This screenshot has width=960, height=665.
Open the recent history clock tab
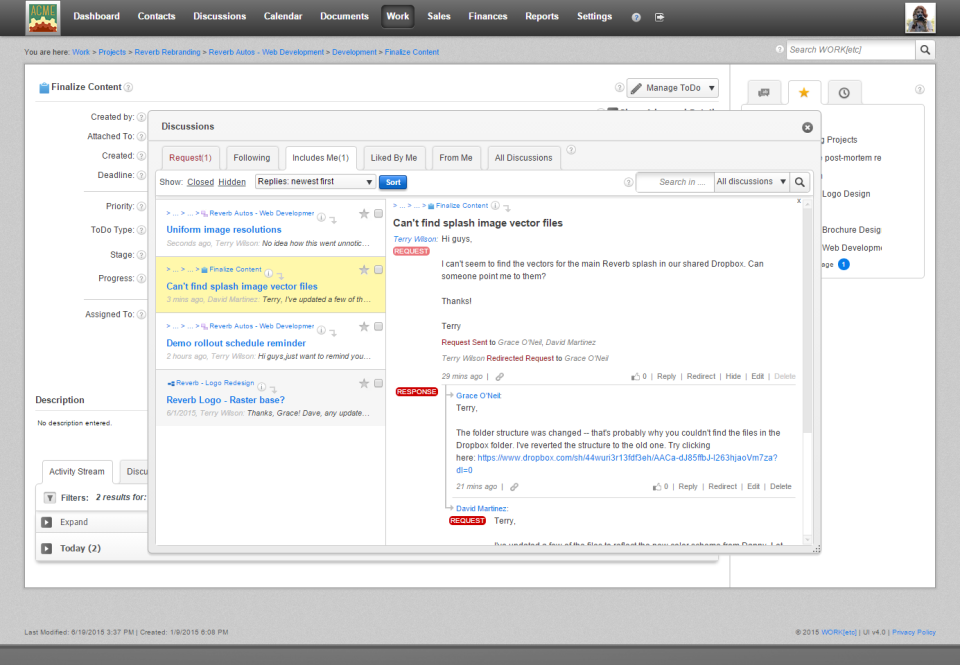pos(844,92)
